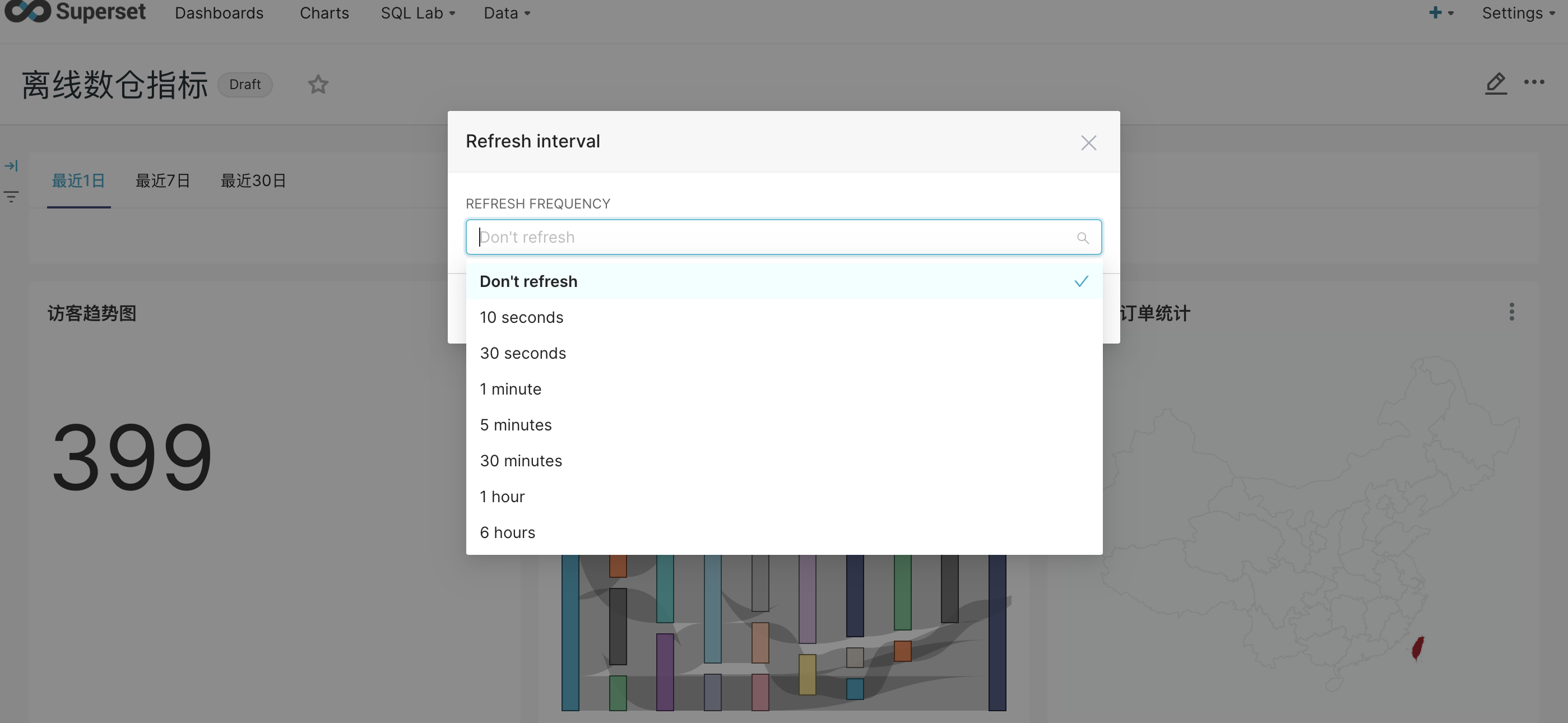Choose the 10 seconds refresh option
The image size is (1568, 723).
tap(522, 318)
